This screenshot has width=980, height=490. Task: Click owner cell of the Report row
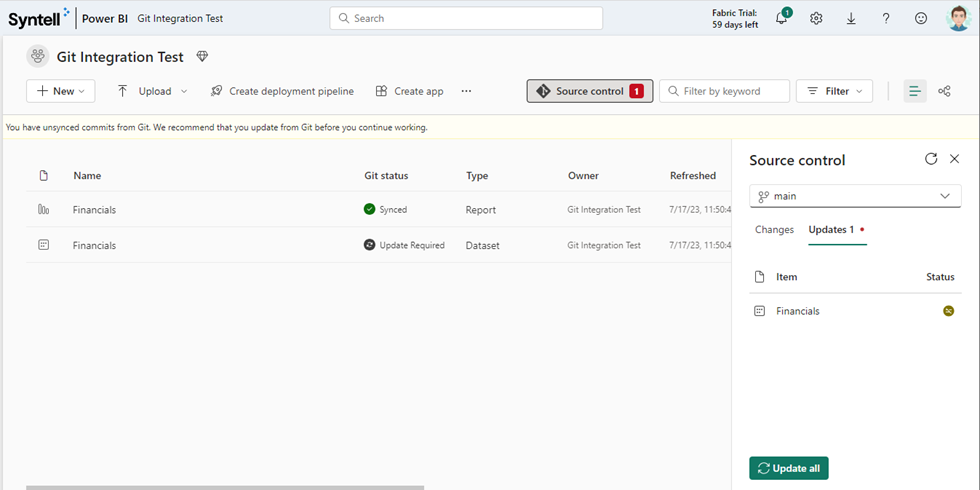[604, 210]
